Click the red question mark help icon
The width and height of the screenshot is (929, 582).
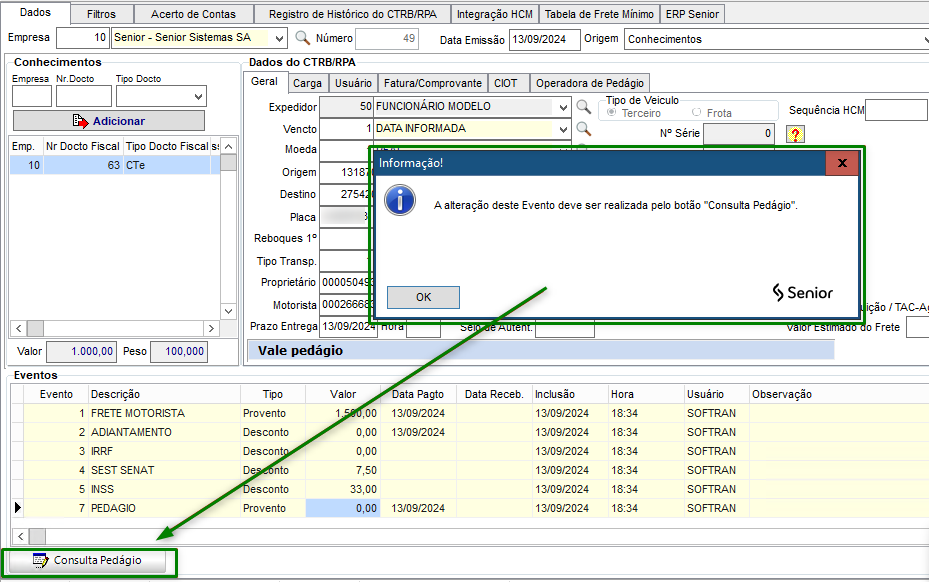796,134
